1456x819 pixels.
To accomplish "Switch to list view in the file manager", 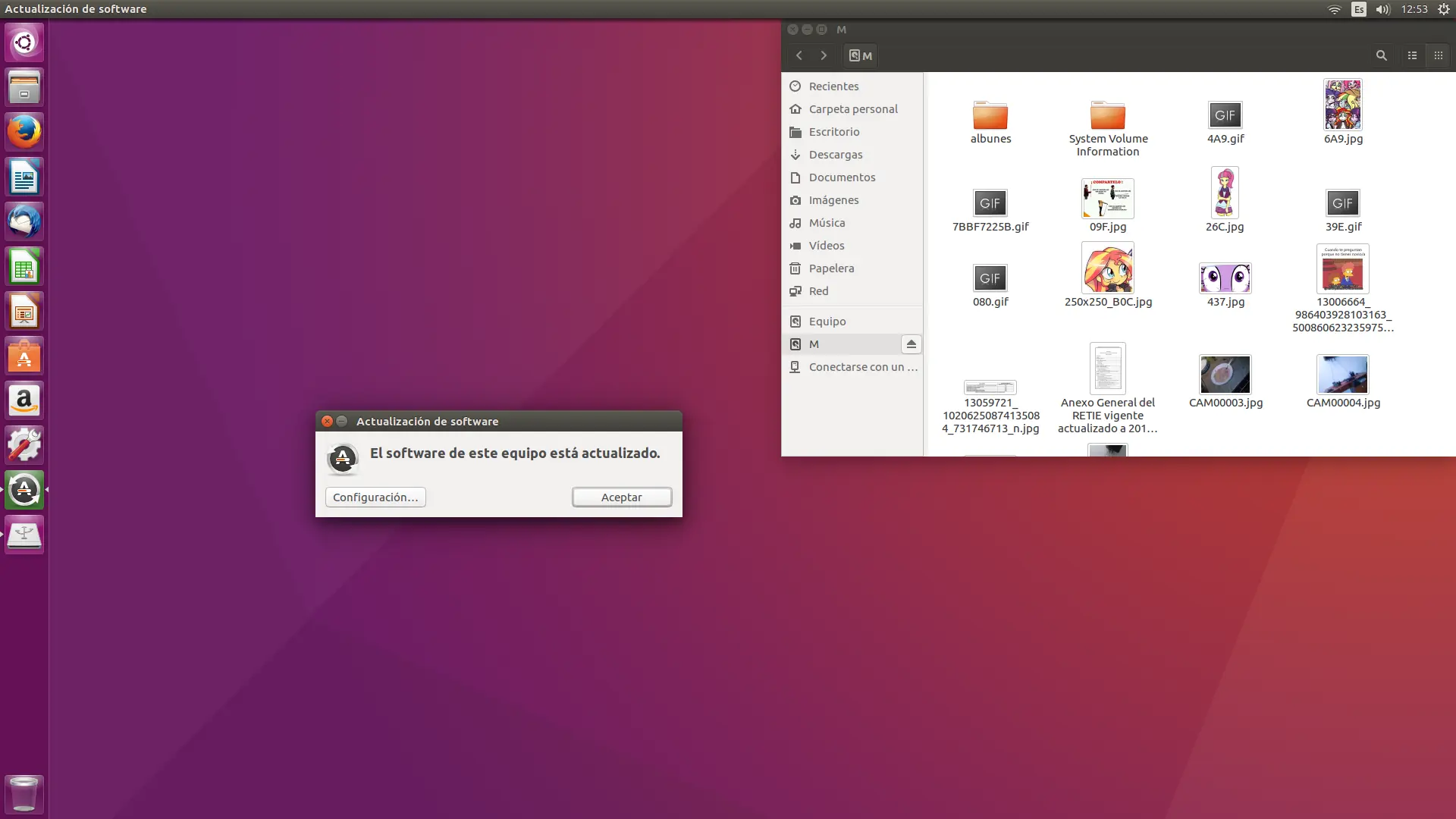I will pos(1412,55).
